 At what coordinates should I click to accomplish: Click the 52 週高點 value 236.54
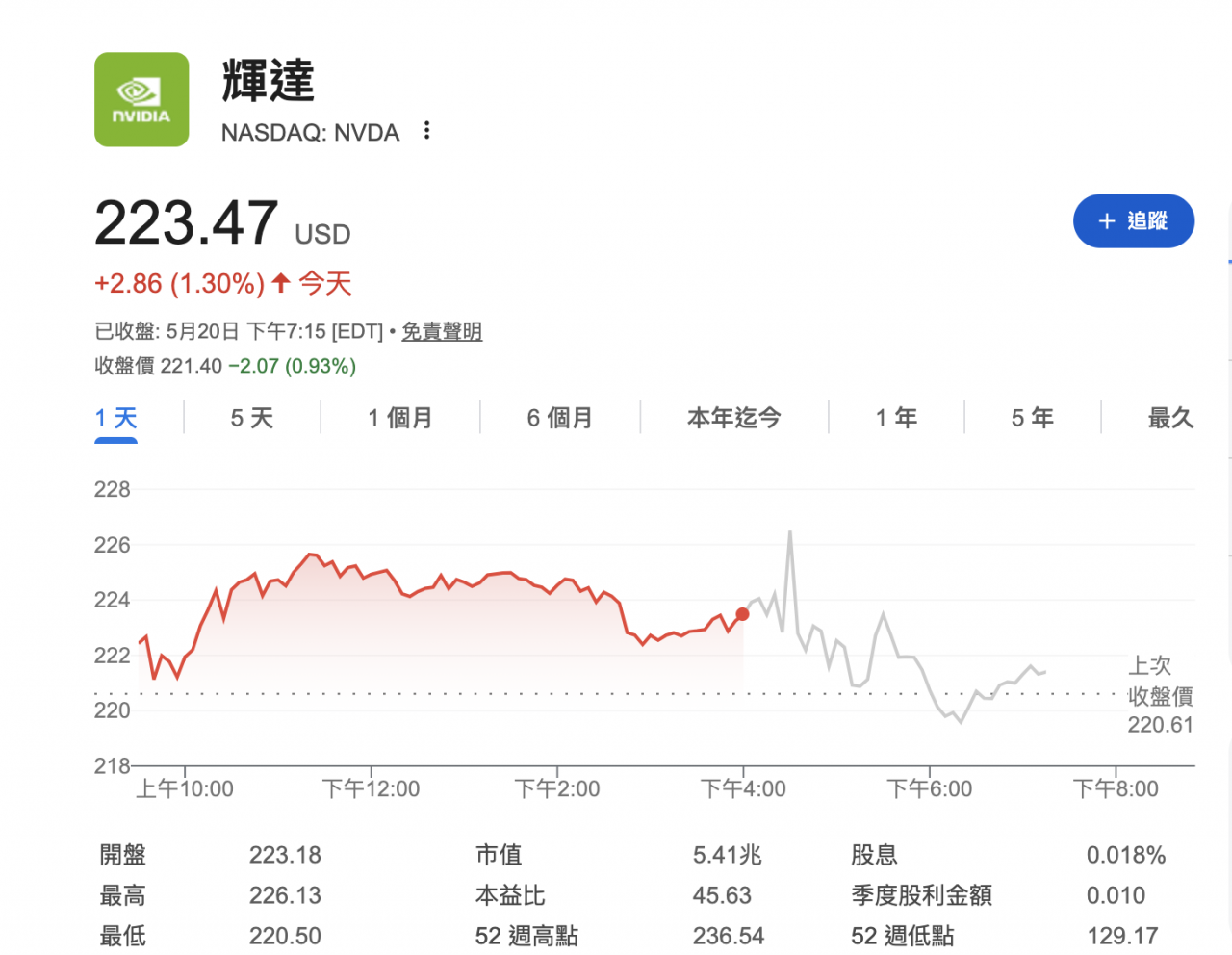(729, 936)
